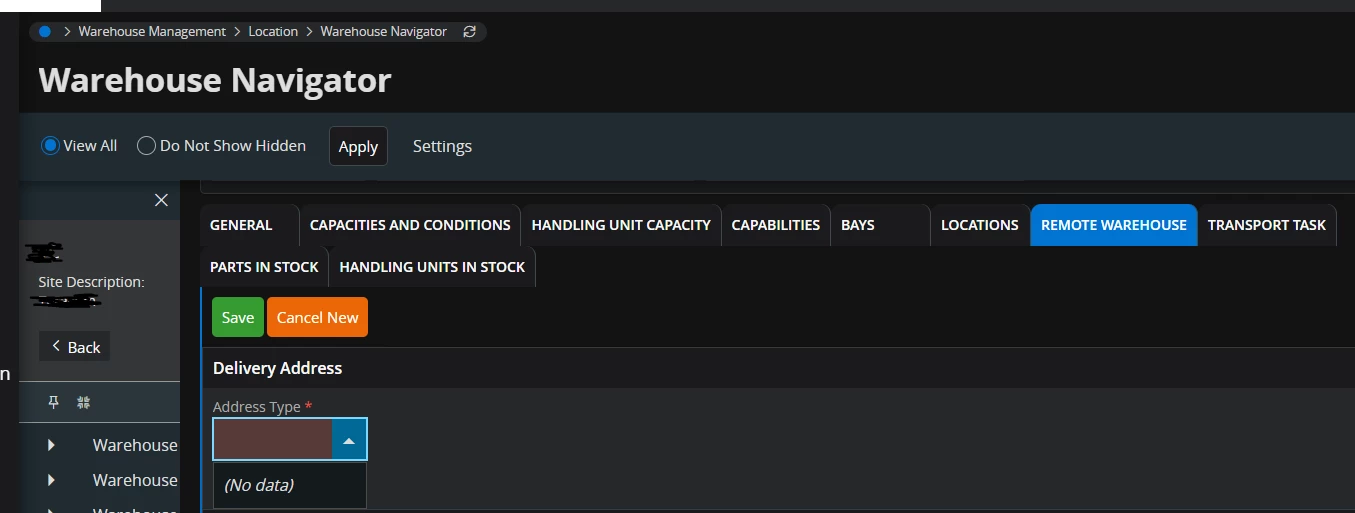
Task: Click the green Save button
Action: pyautogui.click(x=238, y=317)
